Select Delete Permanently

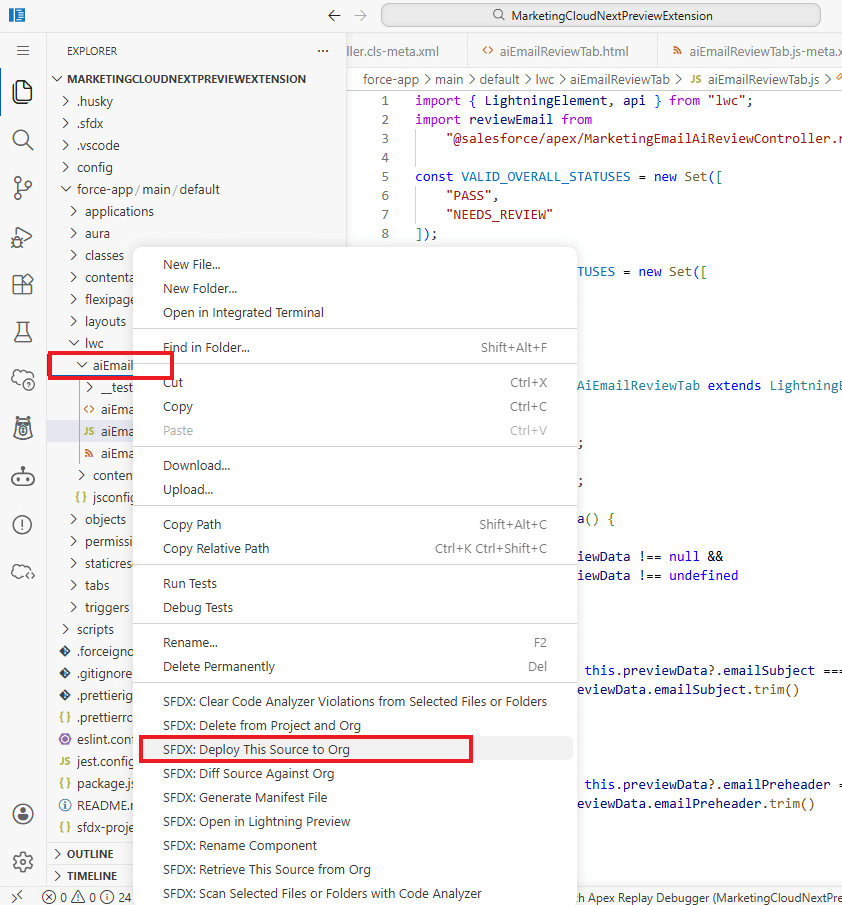(355, 667)
